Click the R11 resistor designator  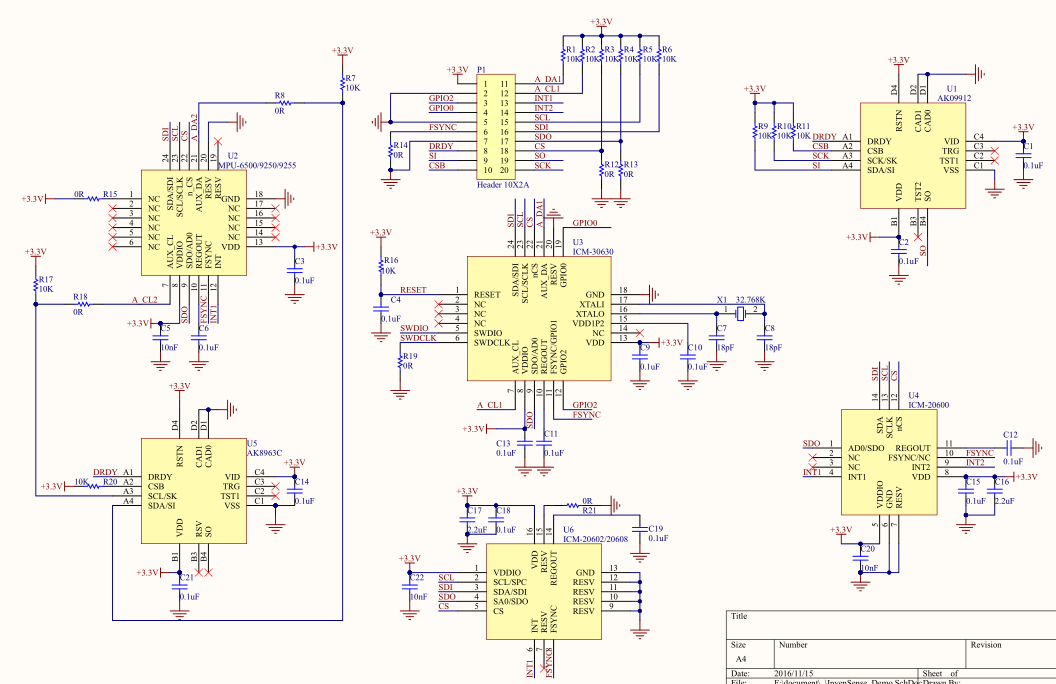(x=803, y=126)
